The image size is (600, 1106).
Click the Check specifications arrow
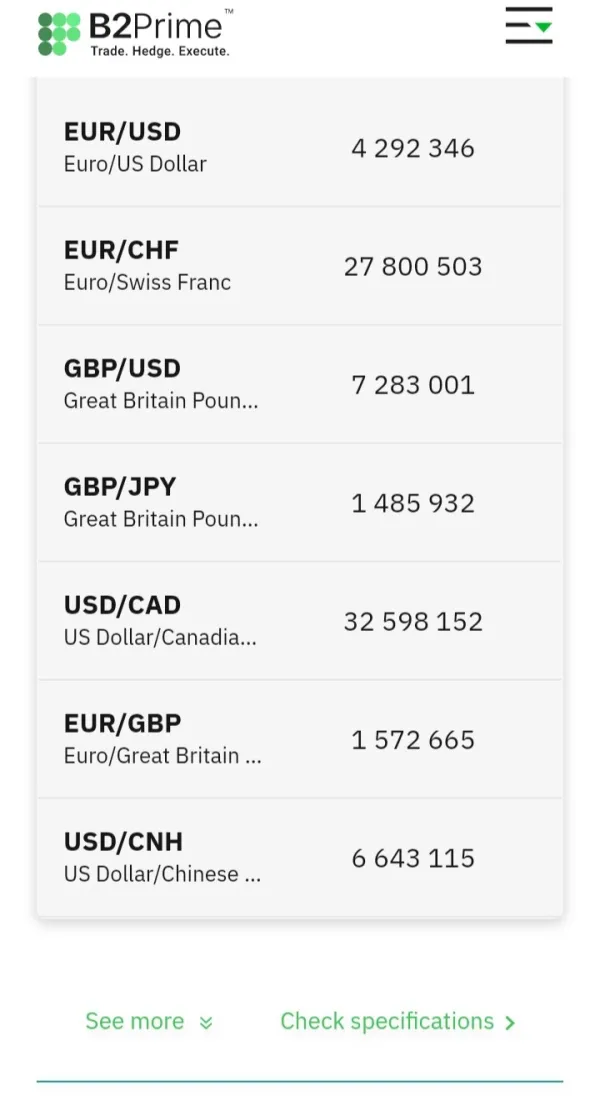click(510, 1022)
